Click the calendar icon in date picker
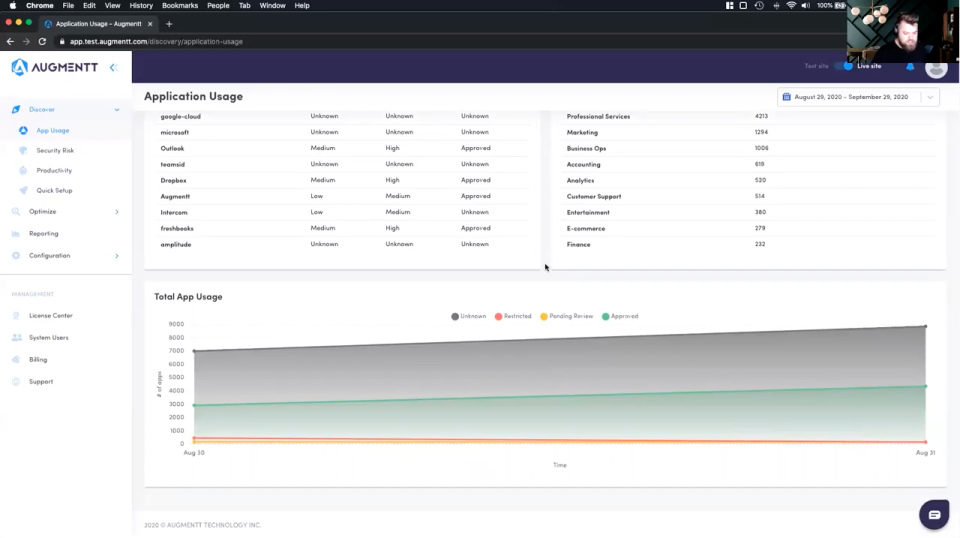The height and width of the screenshot is (538, 960). coord(787,97)
